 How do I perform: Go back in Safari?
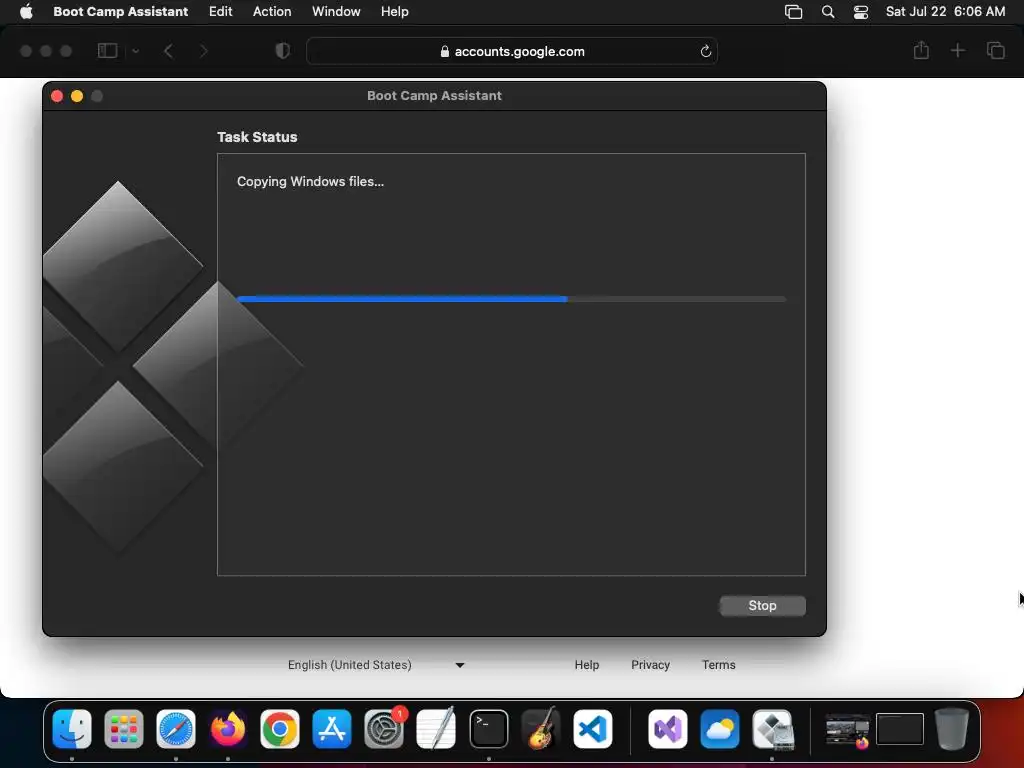[168, 51]
